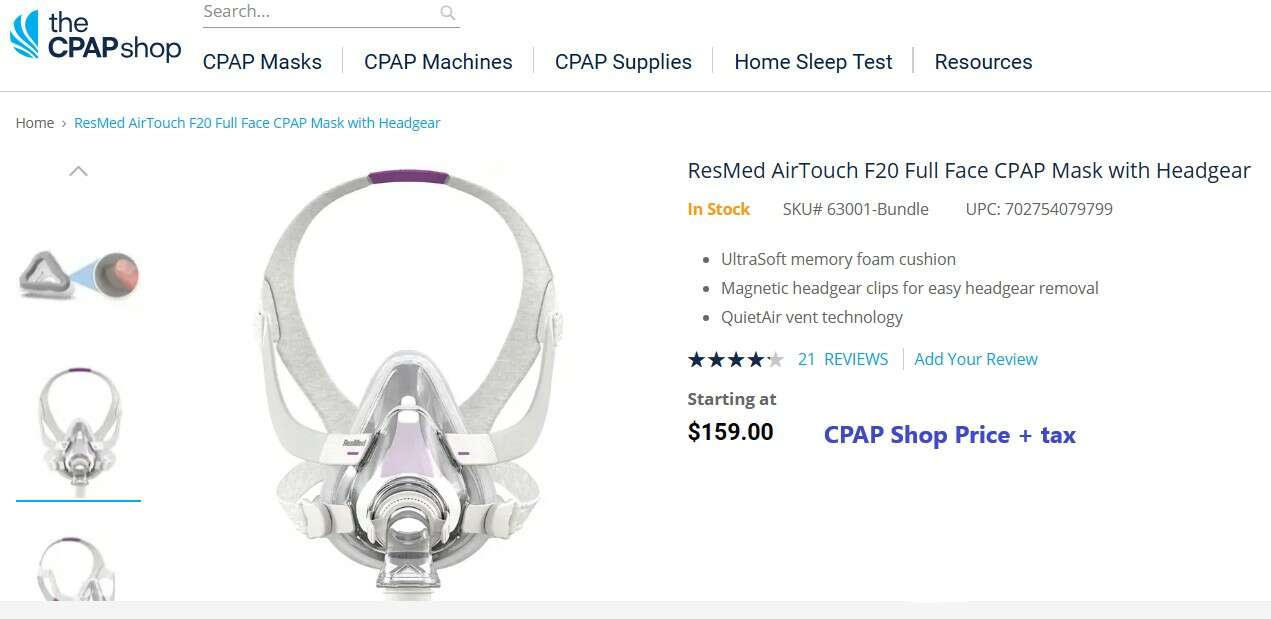
Task: Click the Home breadcrumb link
Action: (35, 123)
